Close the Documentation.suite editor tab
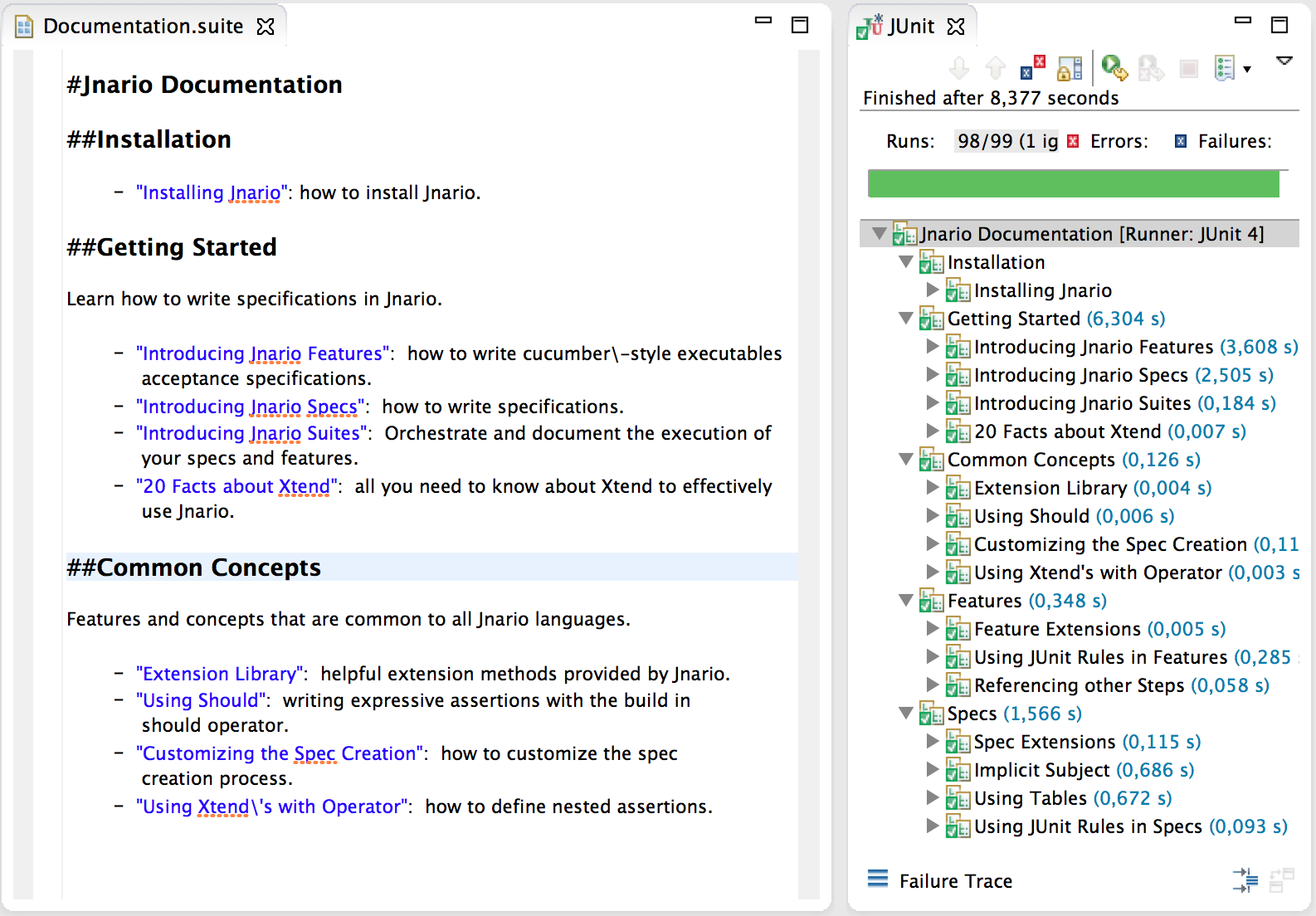The width and height of the screenshot is (1316, 916). click(x=266, y=27)
